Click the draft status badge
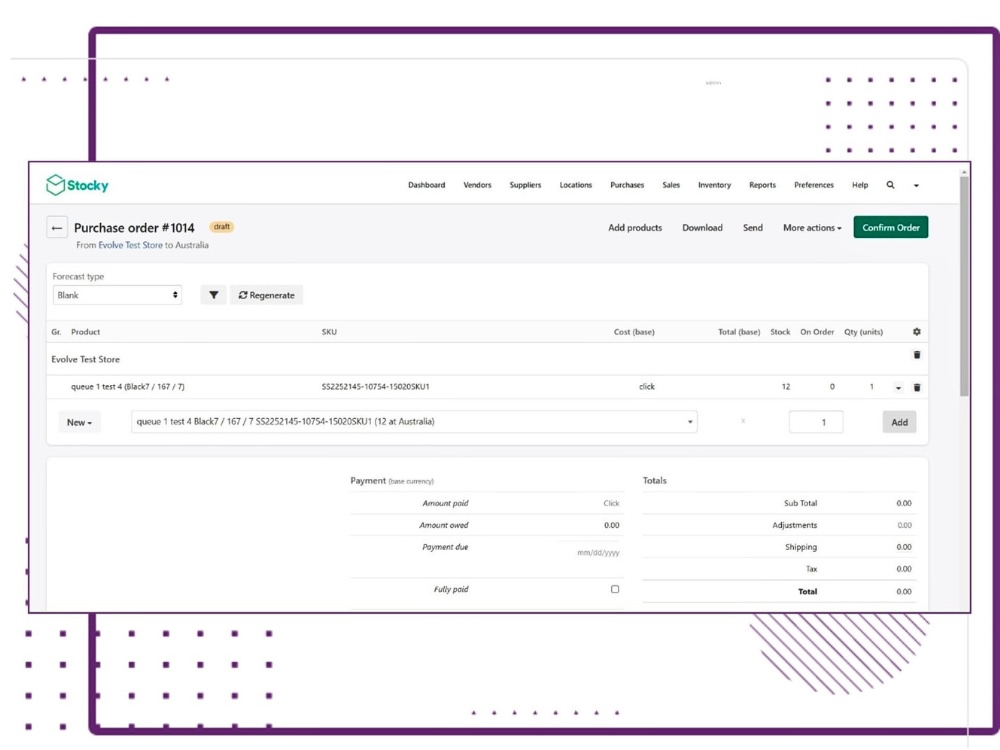The height and width of the screenshot is (750, 1000). (x=221, y=227)
